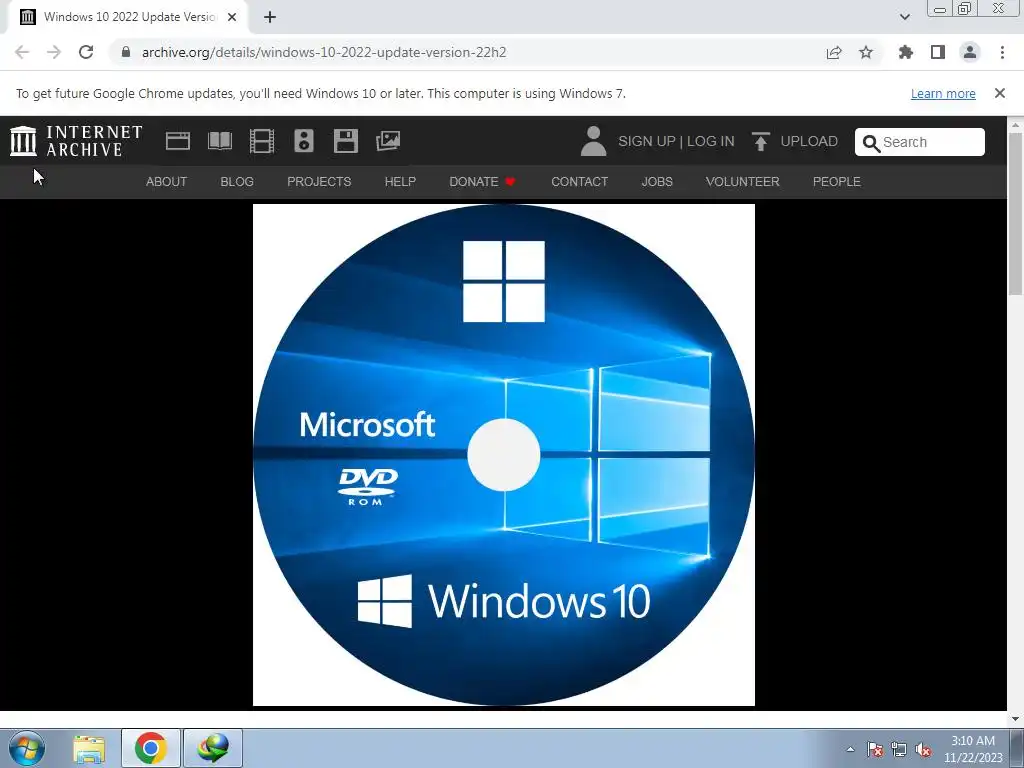This screenshot has height=768, width=1024.
Task: Open the Chrome profile avatar
Action: (970, 52)
